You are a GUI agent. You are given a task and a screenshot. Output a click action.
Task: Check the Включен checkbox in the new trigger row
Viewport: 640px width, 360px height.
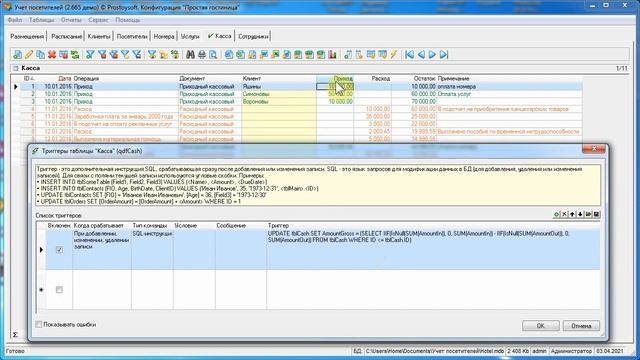coord(59,290)
